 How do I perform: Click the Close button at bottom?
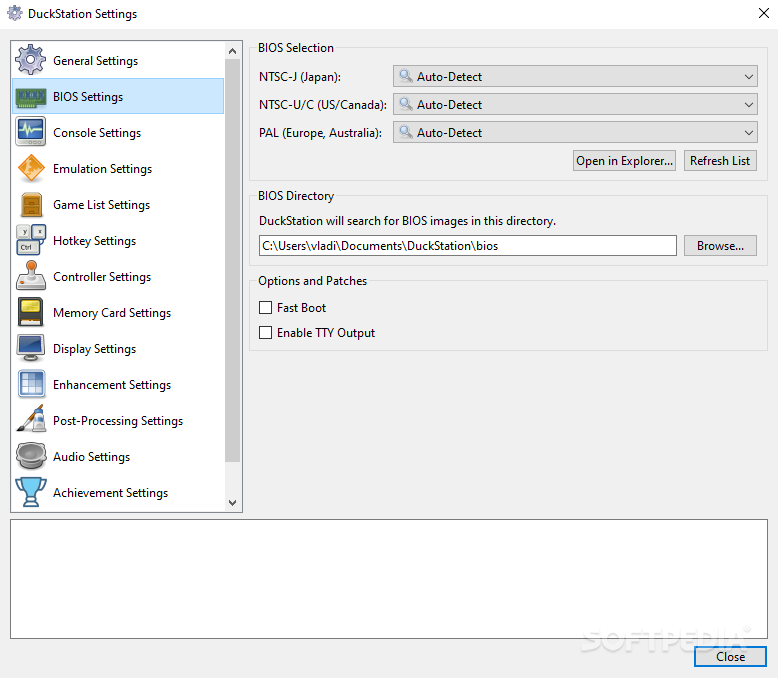click(x=730, y=657)
